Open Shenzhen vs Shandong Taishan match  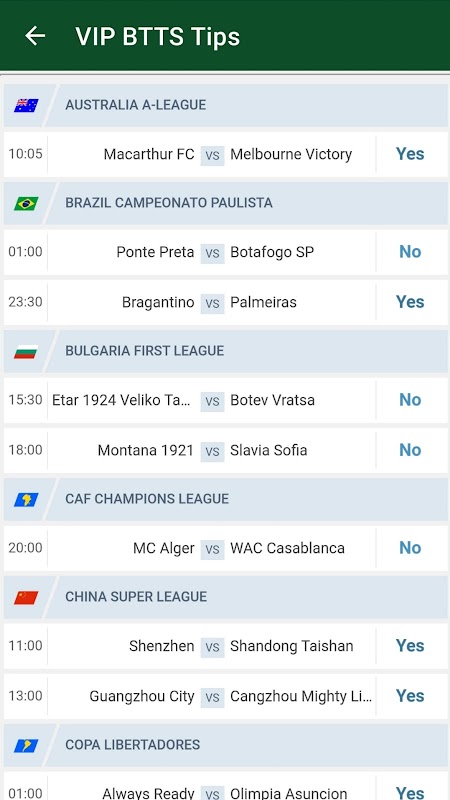coord(226,646)
